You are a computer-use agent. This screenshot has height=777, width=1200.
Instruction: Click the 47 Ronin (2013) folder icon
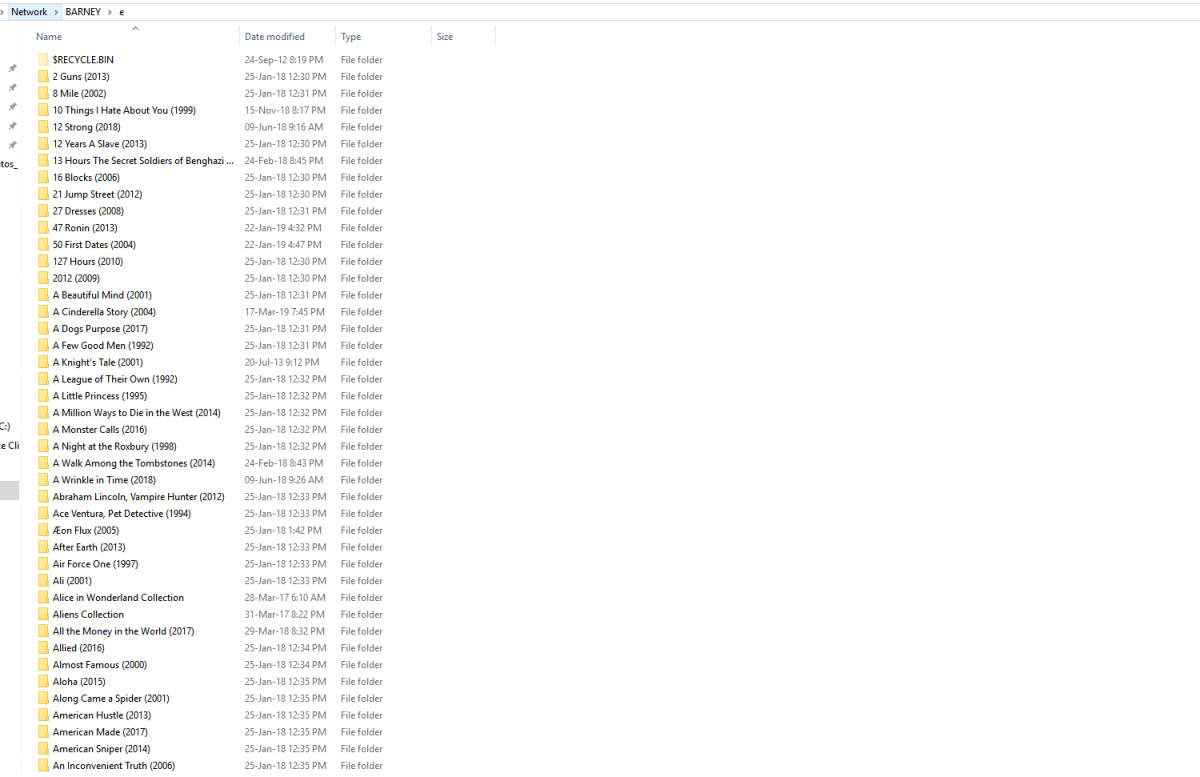click(x=43, y=228)
